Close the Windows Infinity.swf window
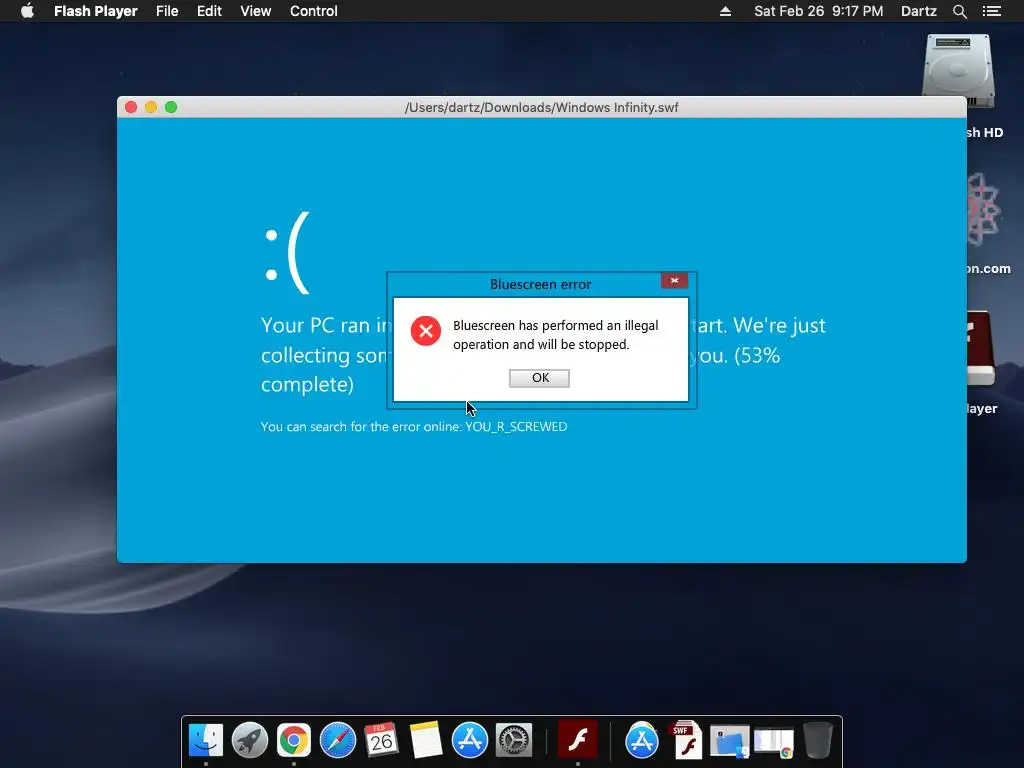 131,107
